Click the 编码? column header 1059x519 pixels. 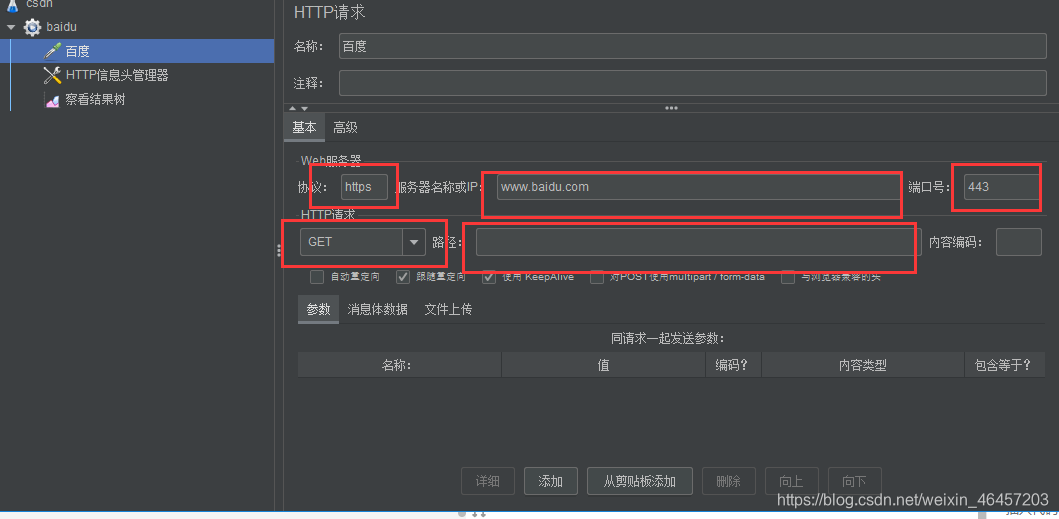pos(733,365)
